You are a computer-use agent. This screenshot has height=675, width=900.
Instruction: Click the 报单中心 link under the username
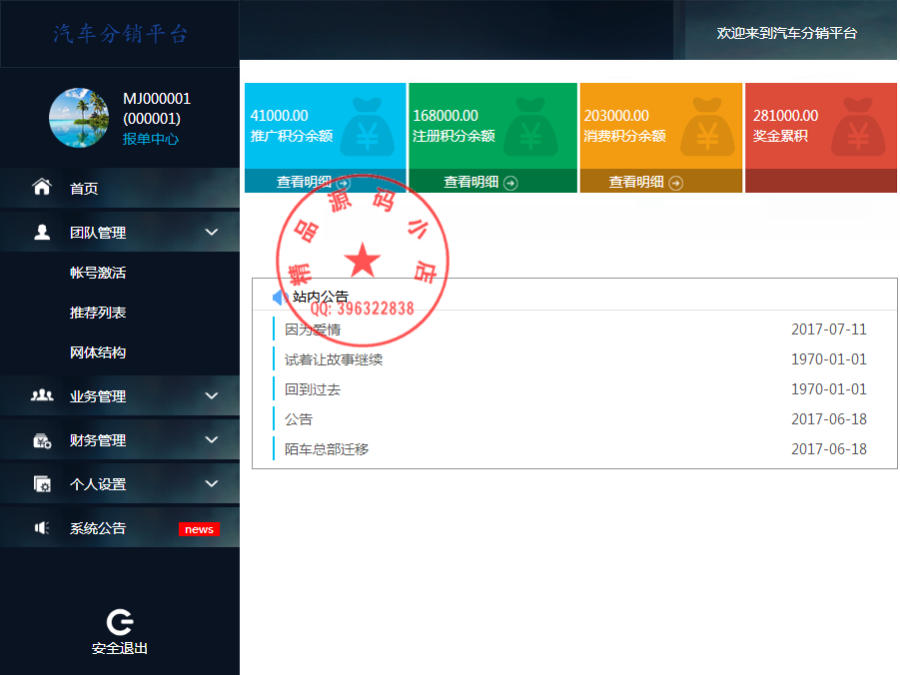point(150,139)
